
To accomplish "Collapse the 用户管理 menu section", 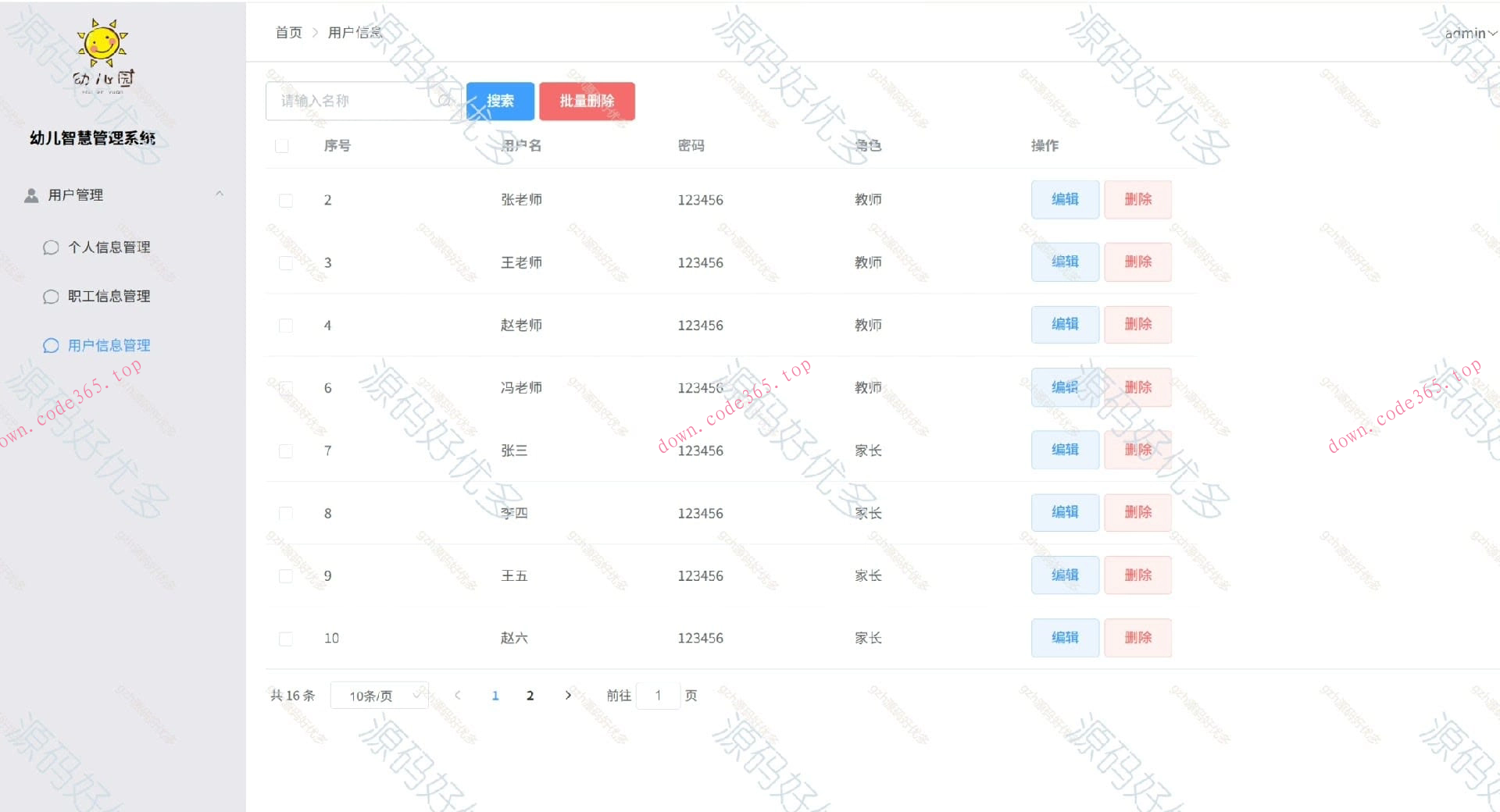I will coord(220,195).
